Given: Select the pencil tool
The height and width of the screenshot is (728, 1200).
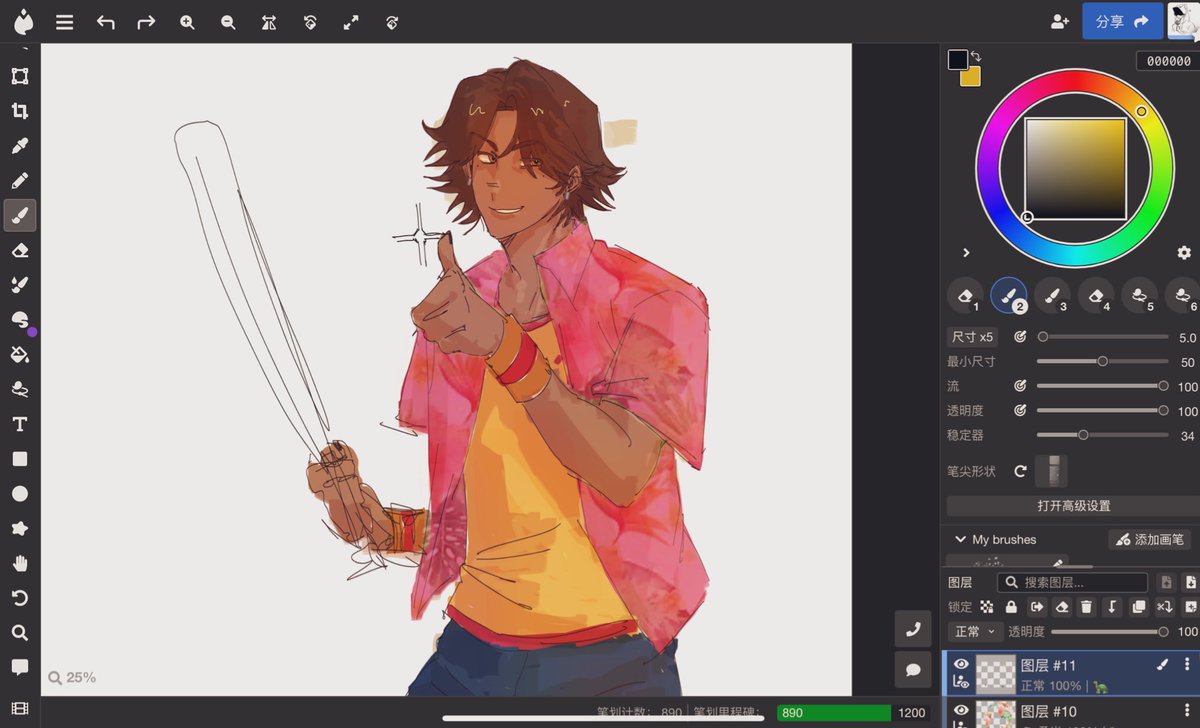Looking at the screenshot, I should click(x=19, y=181).
